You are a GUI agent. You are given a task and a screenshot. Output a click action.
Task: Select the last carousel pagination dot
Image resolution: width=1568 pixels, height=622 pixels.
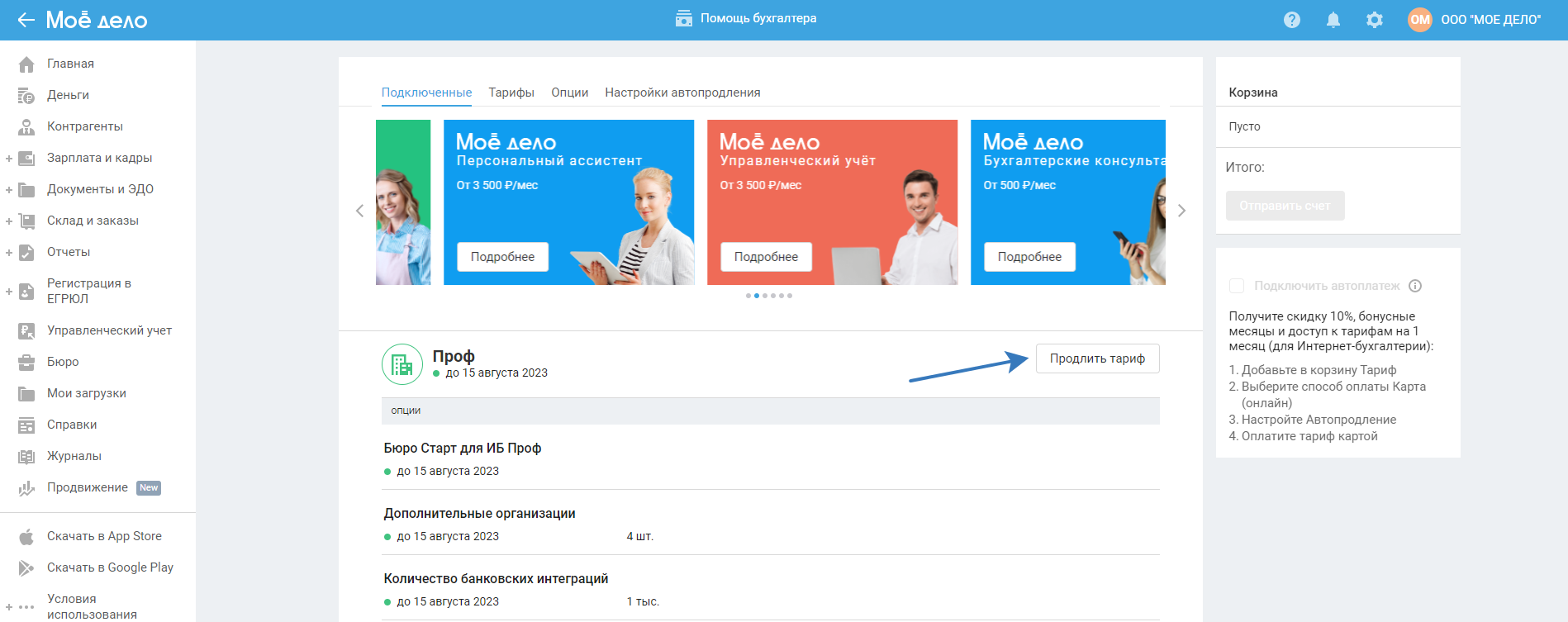[x=790, y=296]
